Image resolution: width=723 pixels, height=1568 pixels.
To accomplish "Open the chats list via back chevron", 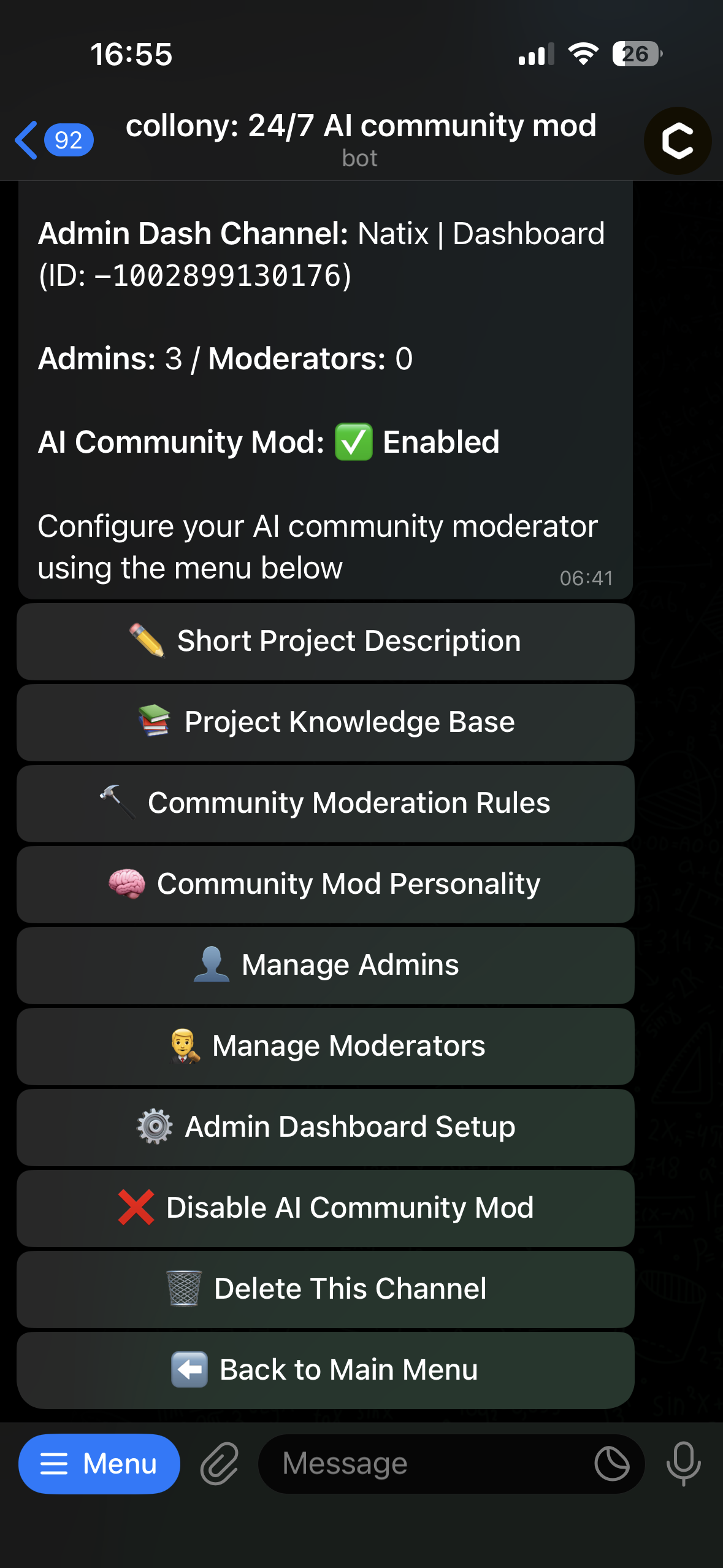I will pyautogui.click(x=26, y=140).
